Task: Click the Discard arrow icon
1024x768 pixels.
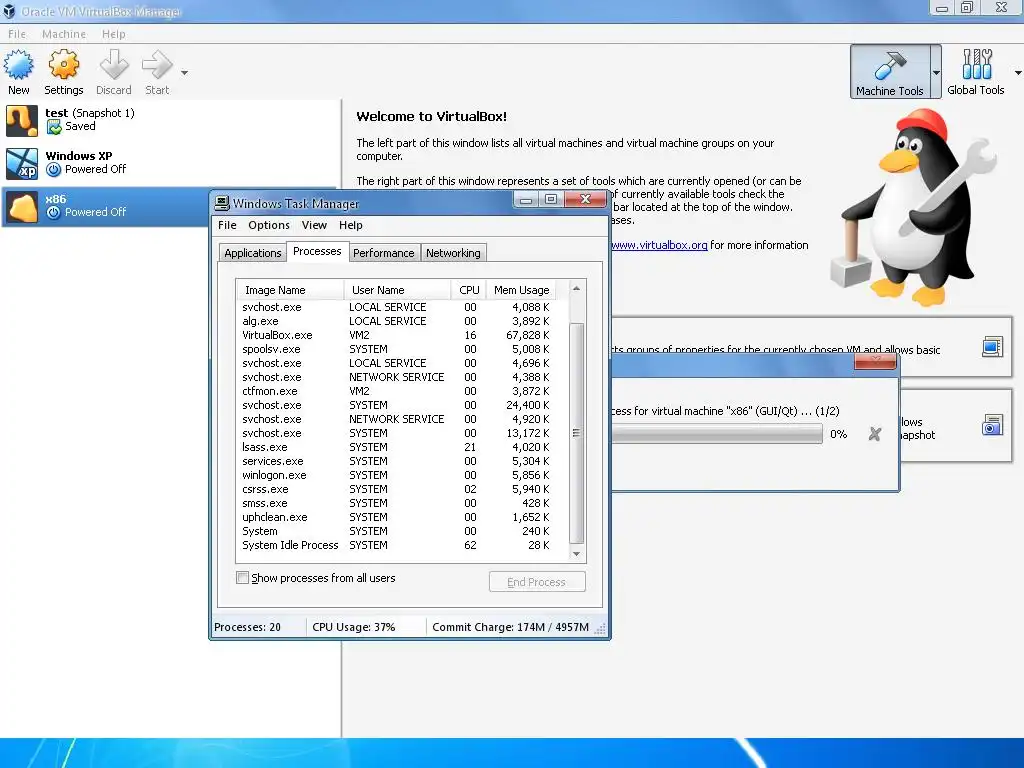Action: (114, 65)
